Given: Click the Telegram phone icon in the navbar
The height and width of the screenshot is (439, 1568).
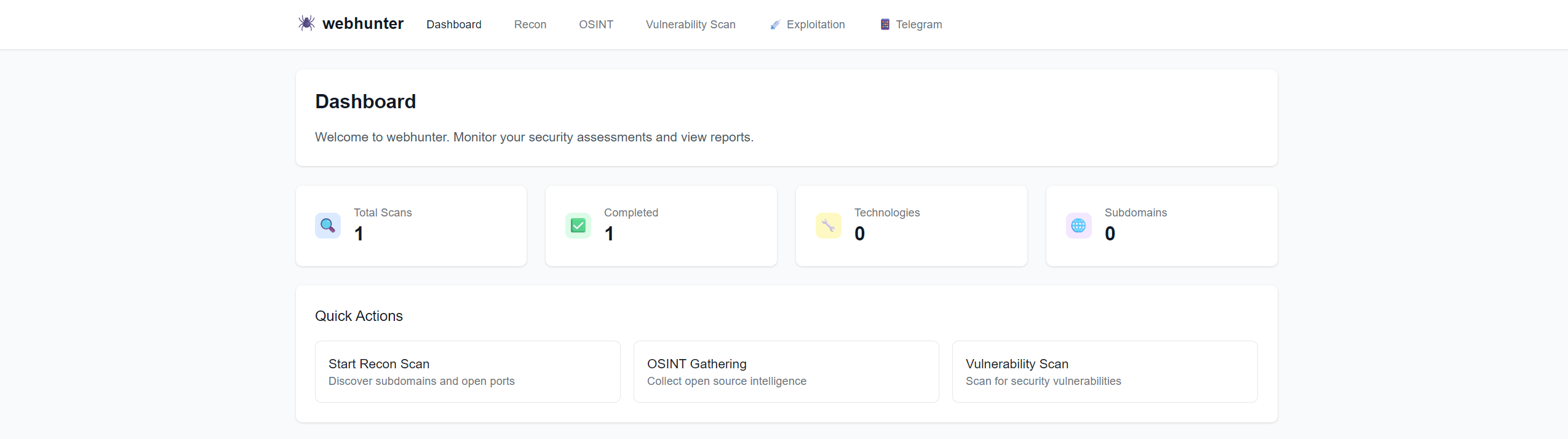Looking at the screenshot, I should [885, 25].
